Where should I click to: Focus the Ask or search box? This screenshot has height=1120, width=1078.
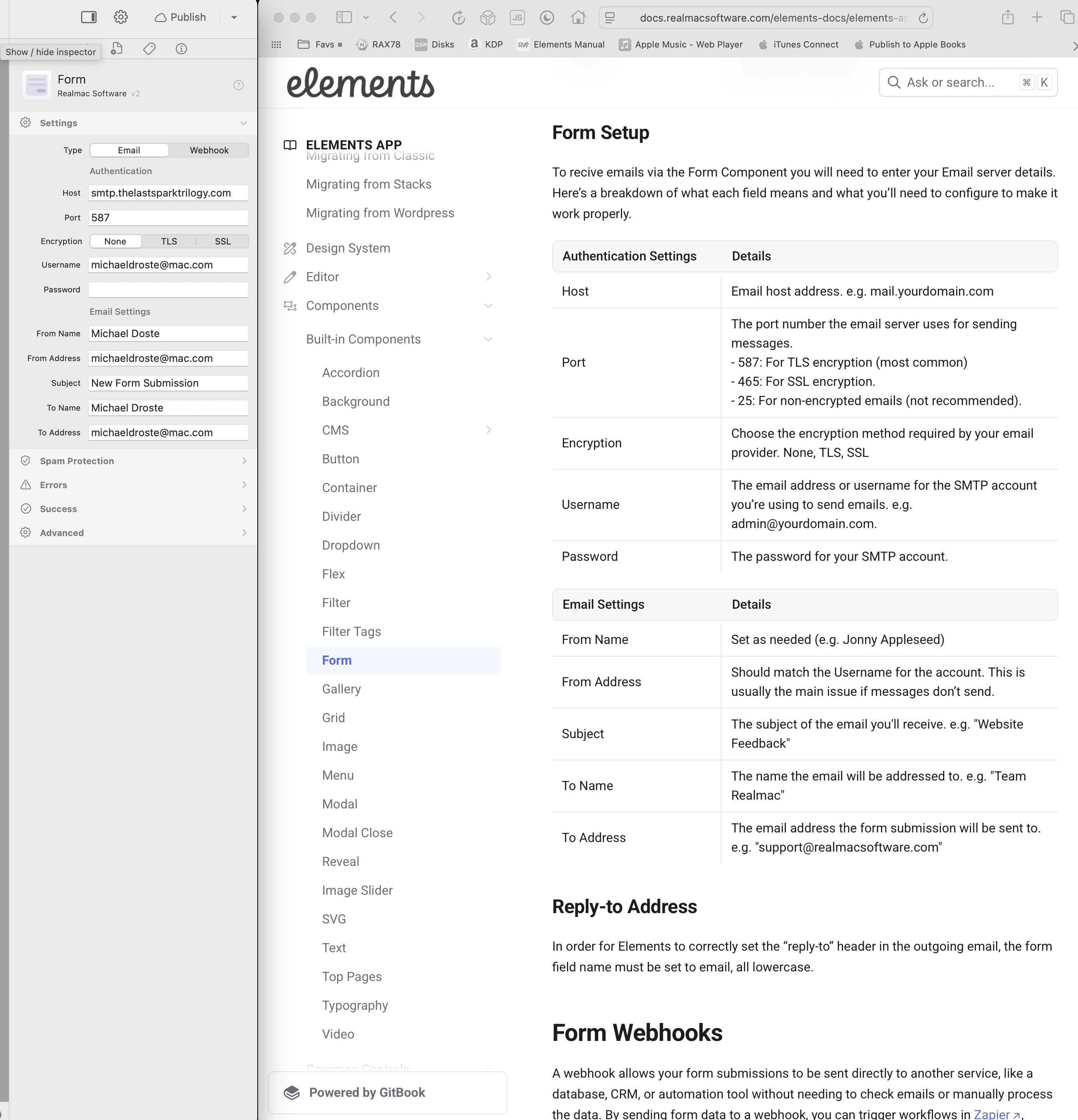pyautogui.click(x=968, y=82)
